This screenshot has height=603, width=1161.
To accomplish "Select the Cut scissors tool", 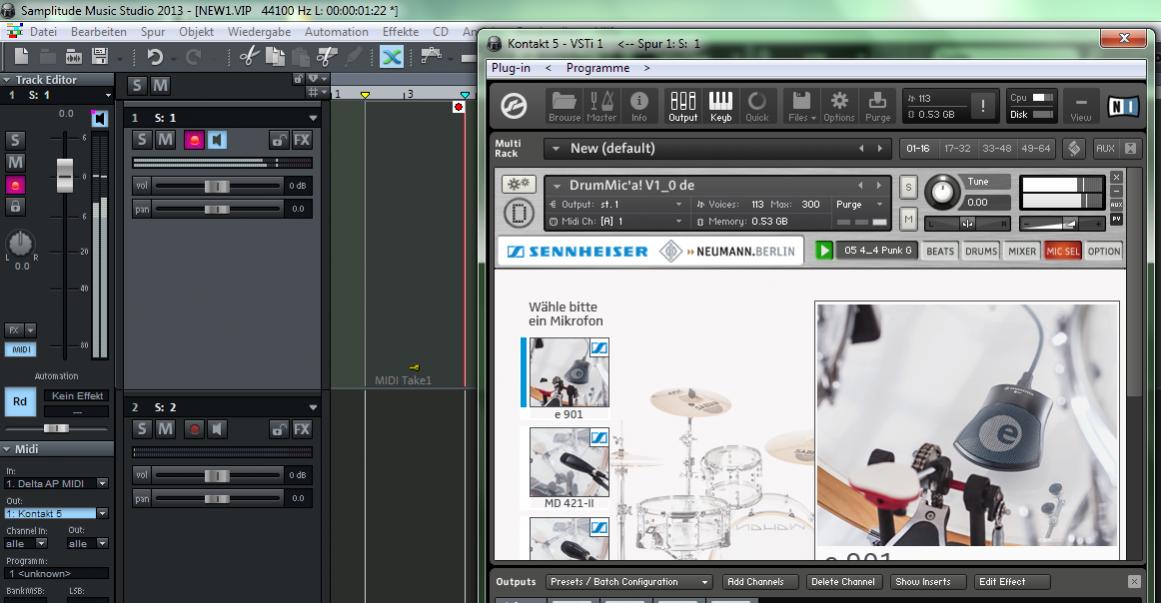I will coord(249,56).
